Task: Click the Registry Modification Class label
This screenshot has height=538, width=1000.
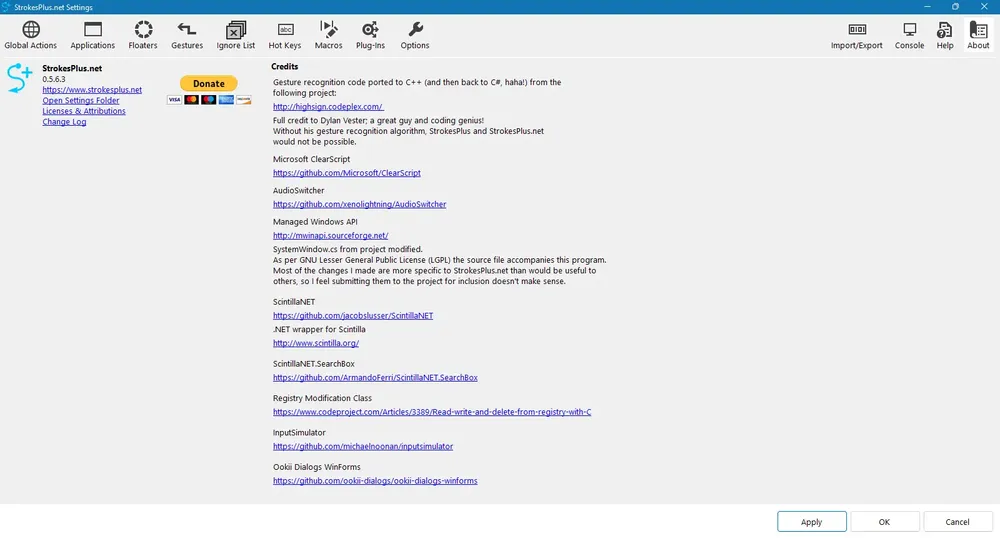Action: [322, 398]
